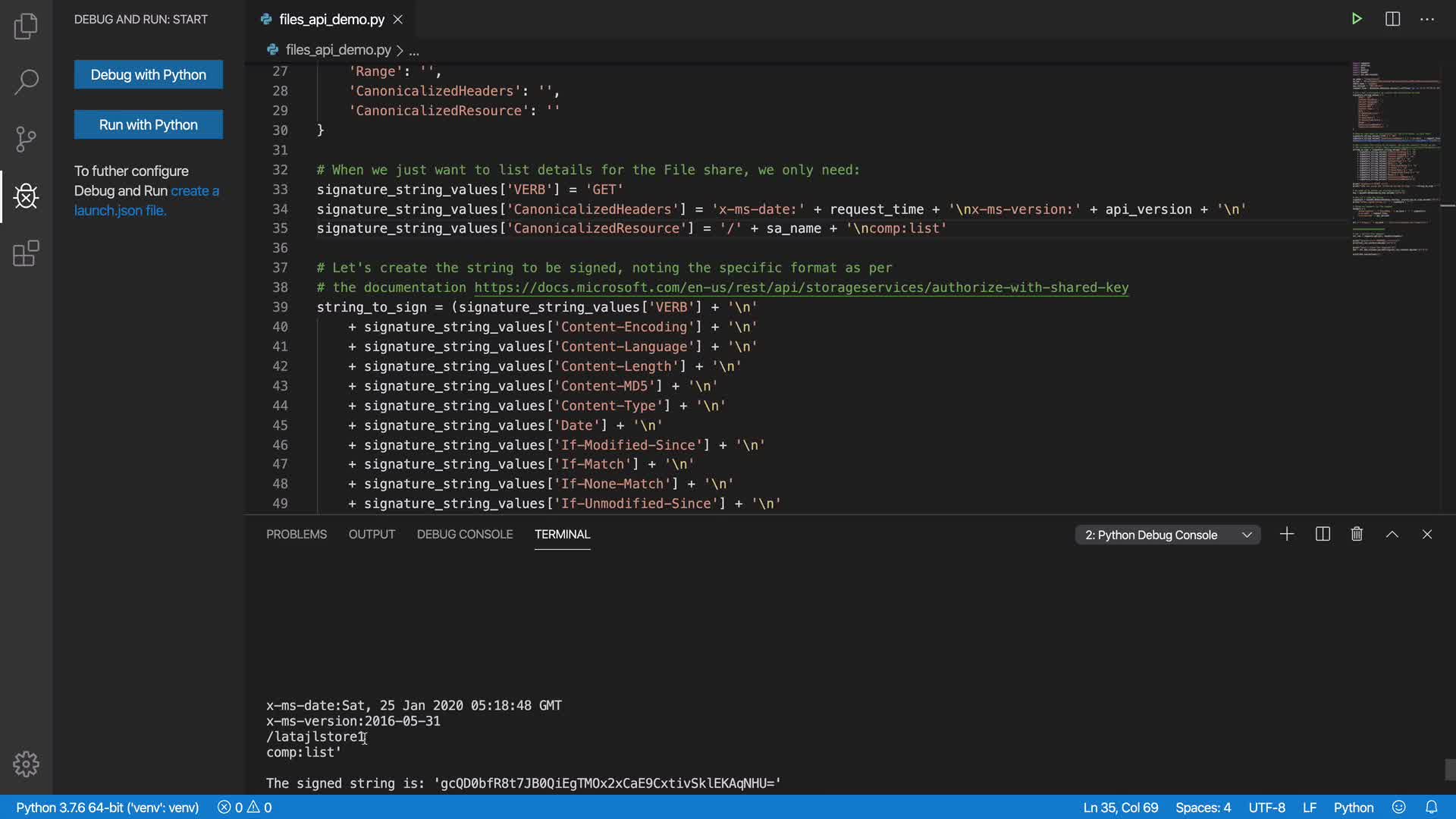Open the Manage gear in activity bar
The height and width of the screenshot is (819, 1456).
pos(26,764)
